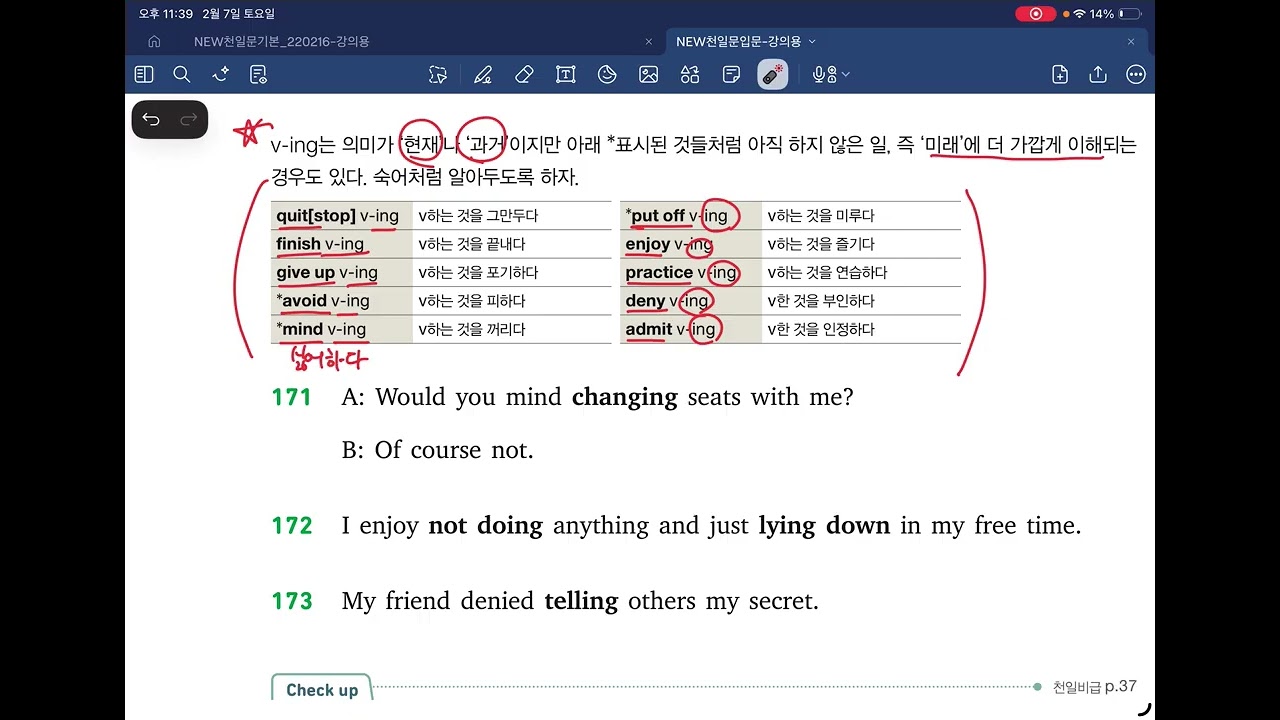
Task: Select the Shapes tool
Action: point(690,74)
